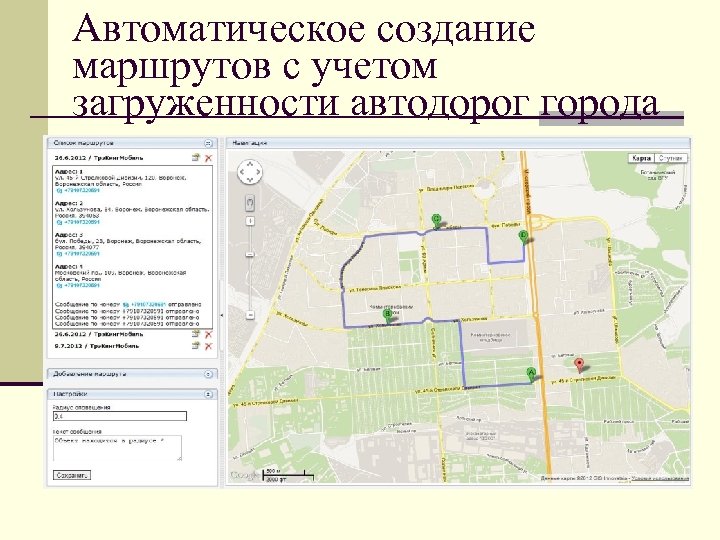The image size is (720, 540).
Task: Delete the 26.6.2012 route below the address box
Action: pos(208,334)
